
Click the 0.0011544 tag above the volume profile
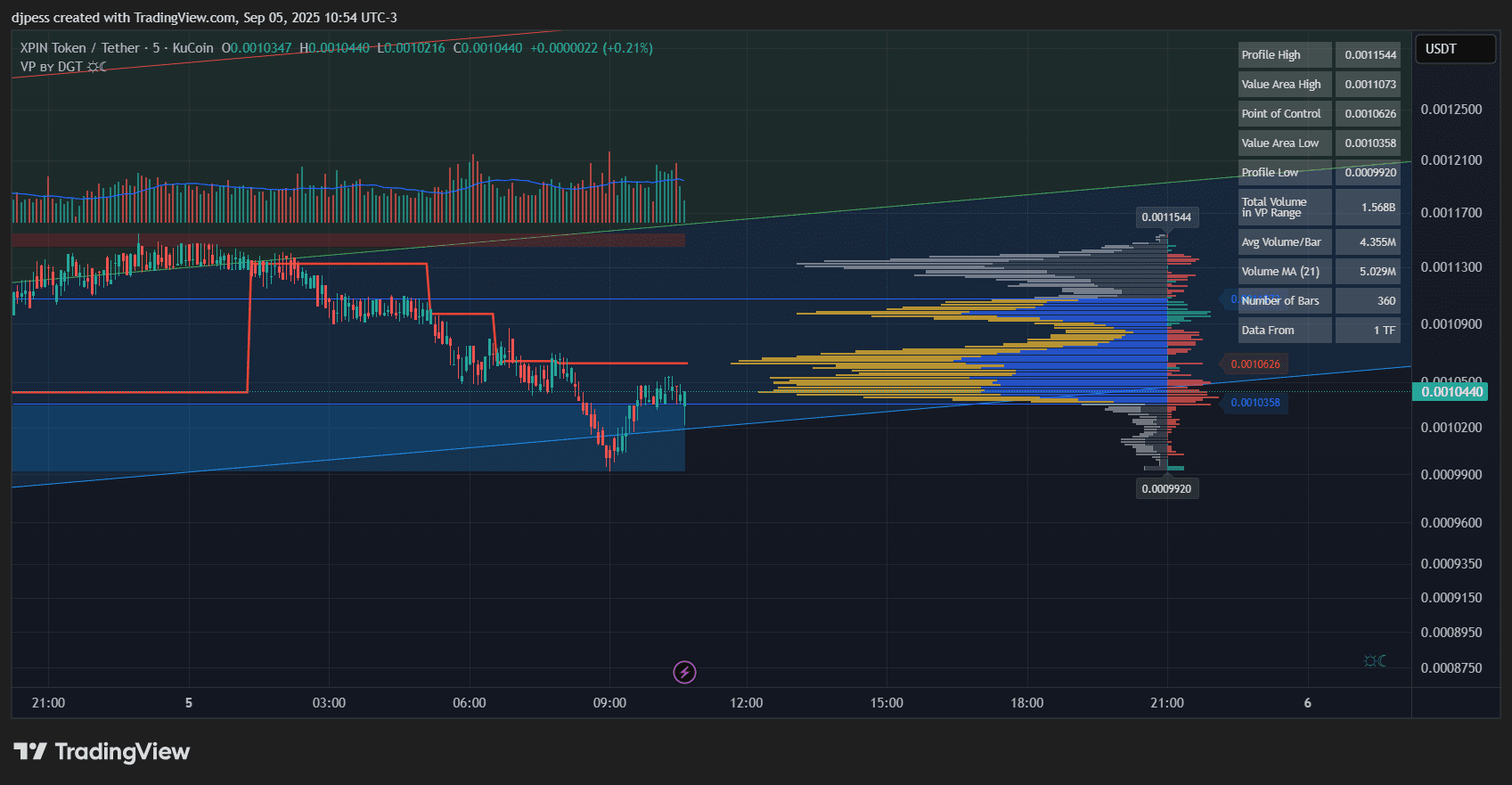tap(1166, 217)
